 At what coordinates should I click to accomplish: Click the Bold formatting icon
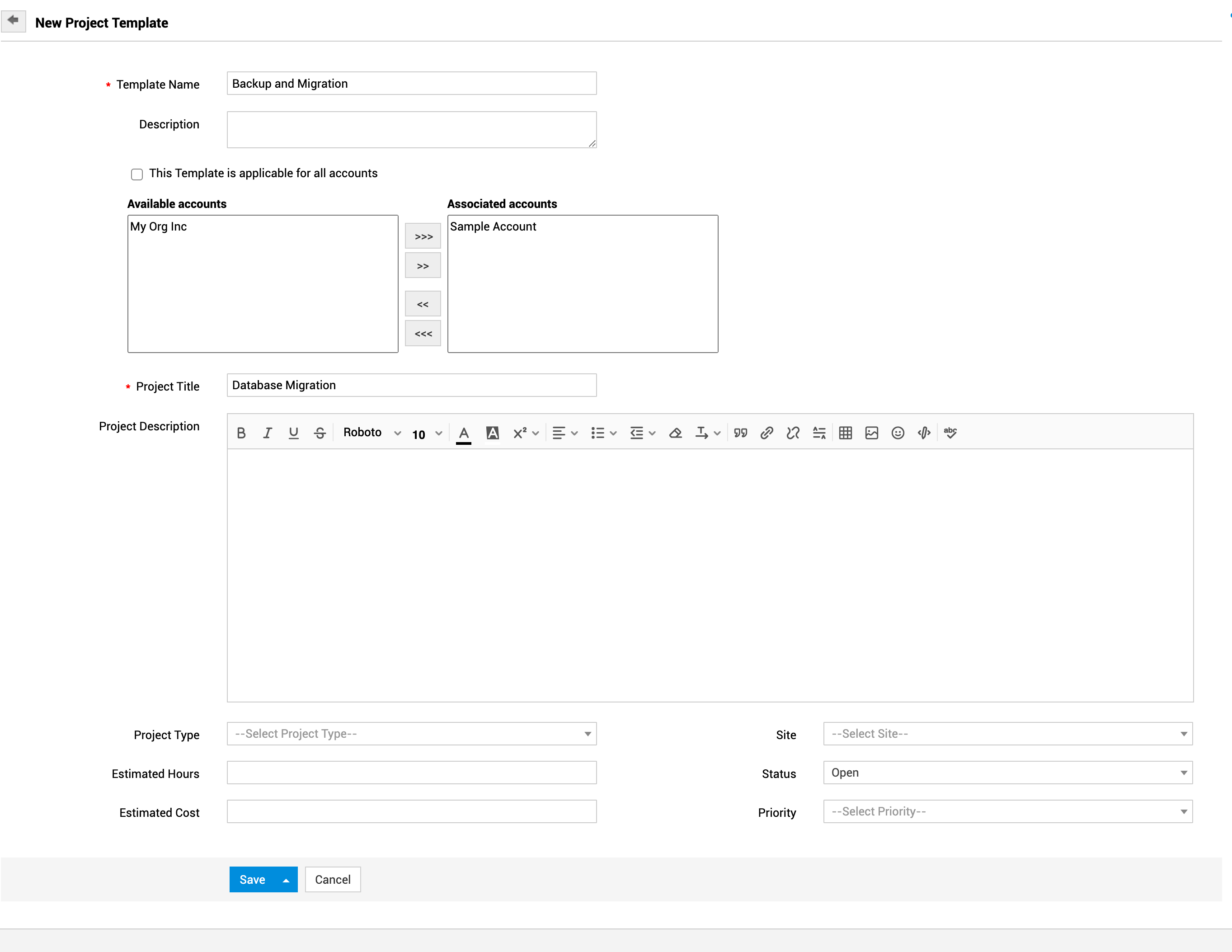241,433
